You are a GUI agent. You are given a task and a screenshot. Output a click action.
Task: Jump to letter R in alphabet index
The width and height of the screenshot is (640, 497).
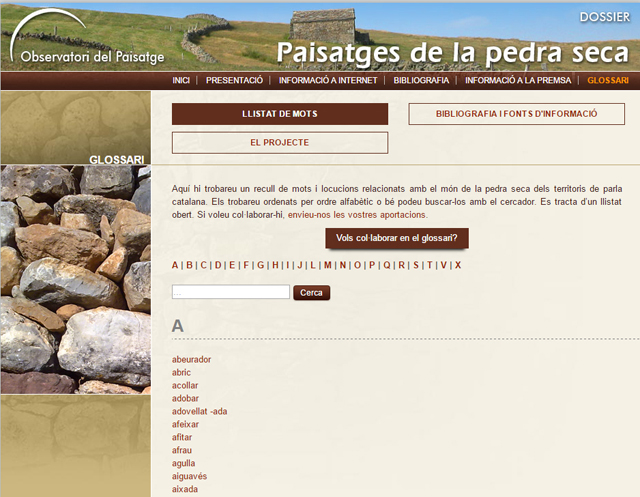[401, 265]
